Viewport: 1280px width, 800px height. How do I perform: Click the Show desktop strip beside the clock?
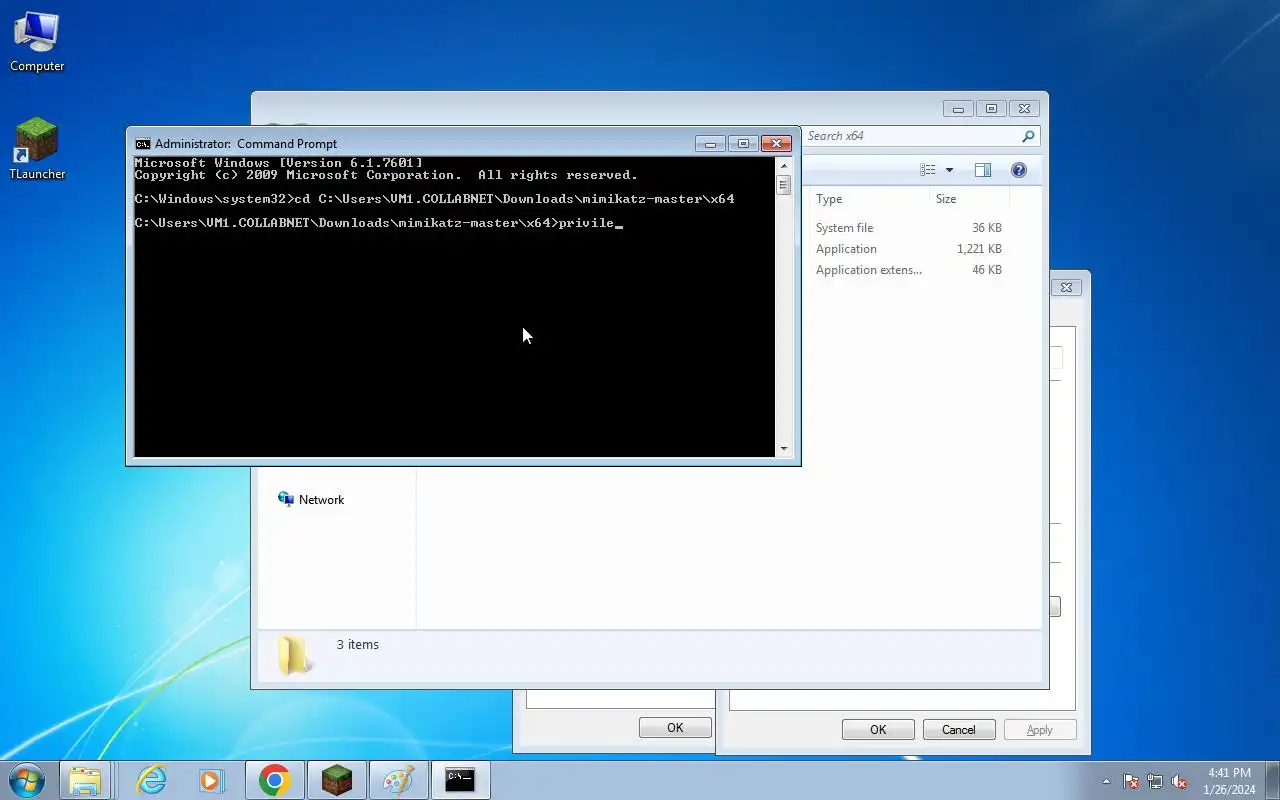click(1272, 781)
